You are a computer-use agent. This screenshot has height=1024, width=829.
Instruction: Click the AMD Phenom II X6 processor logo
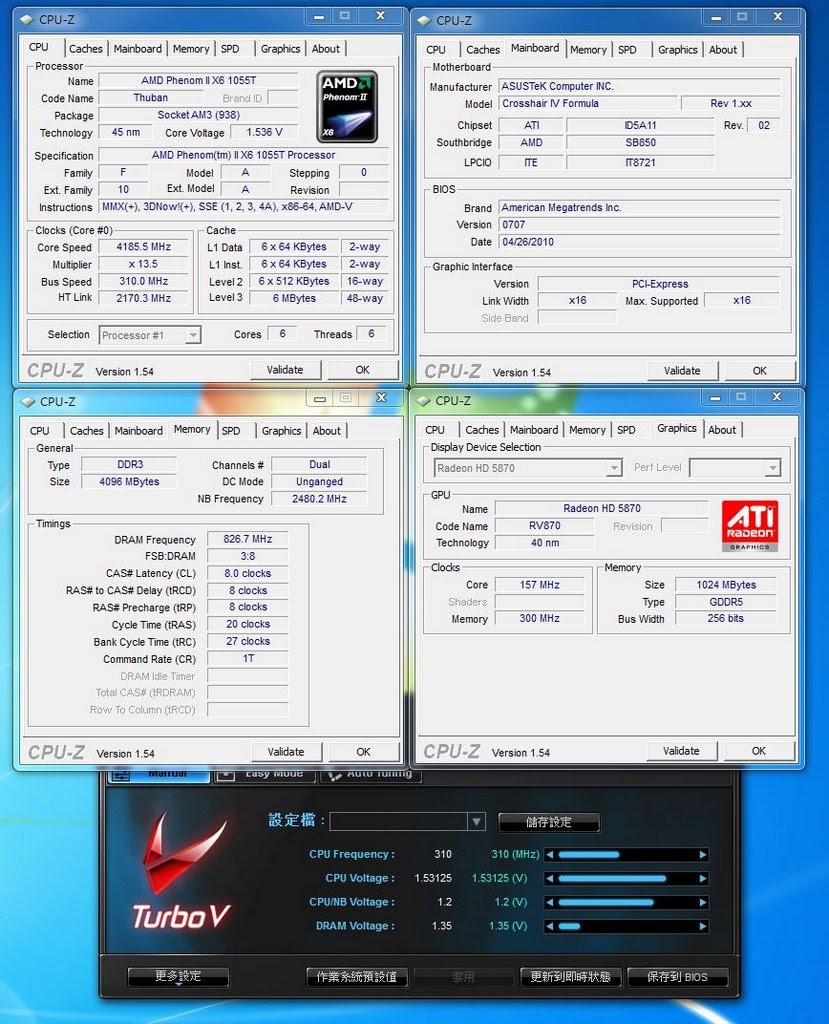[x=347, y=106]
